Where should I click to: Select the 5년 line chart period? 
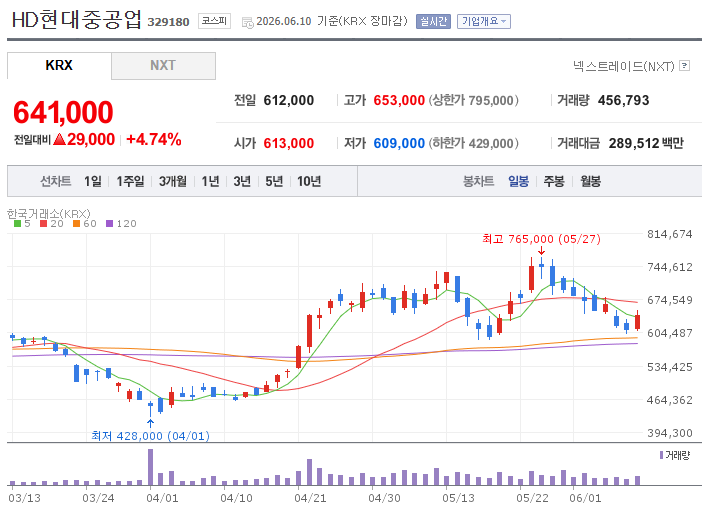274,181
